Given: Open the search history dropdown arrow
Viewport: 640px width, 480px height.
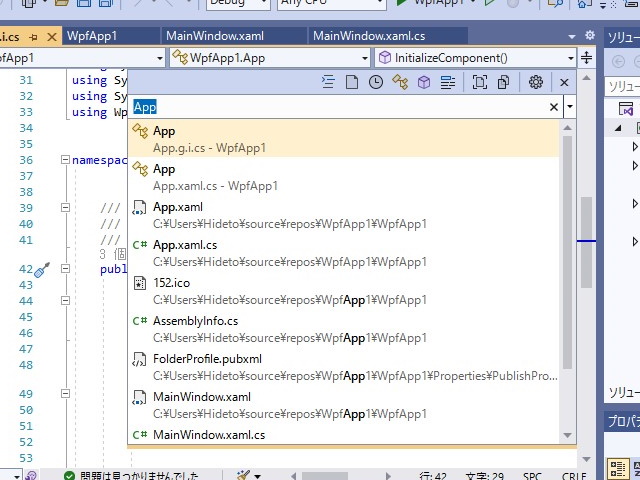Looking at the screenshot, I should pos(570,107).
